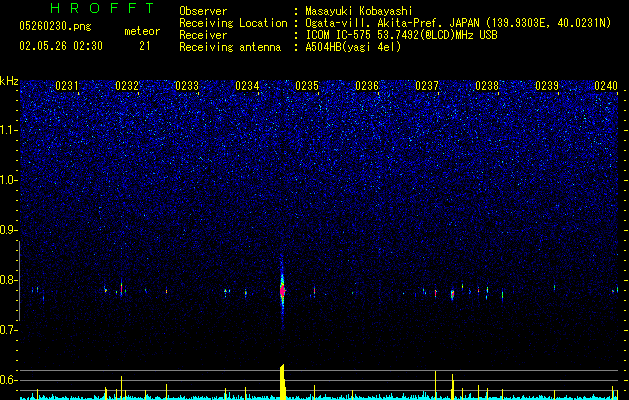This screenshot has height=400, width=629.
Task: Click the 0231 time marker
Action: point(67,86)
